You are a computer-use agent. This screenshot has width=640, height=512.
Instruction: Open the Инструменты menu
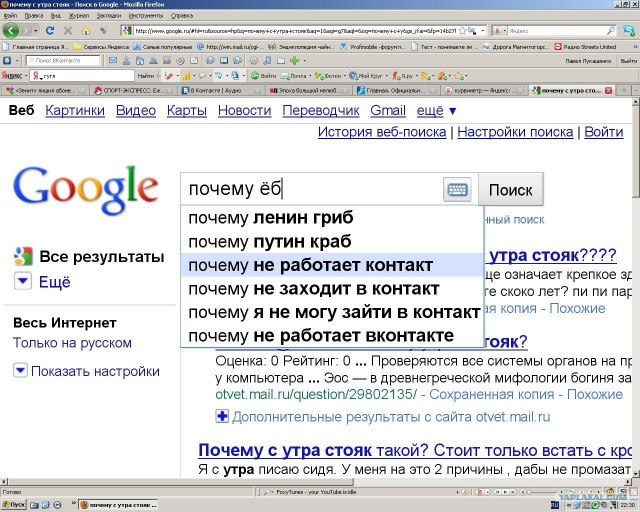point(146,16)
